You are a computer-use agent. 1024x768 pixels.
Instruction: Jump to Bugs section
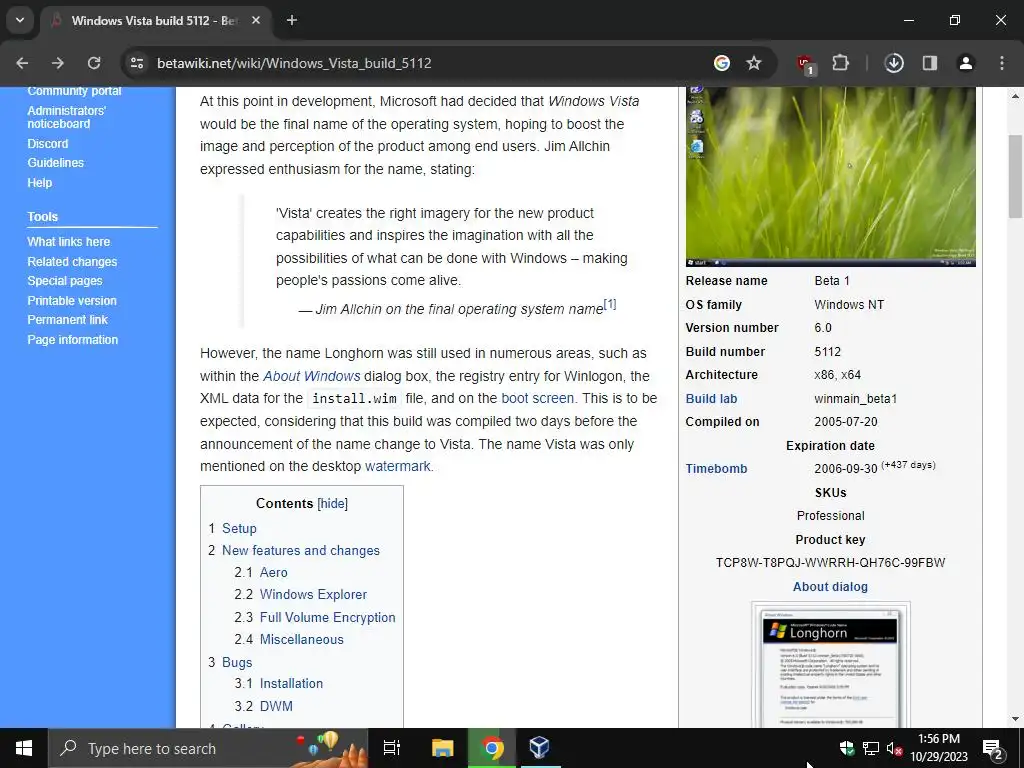(237, 662)
